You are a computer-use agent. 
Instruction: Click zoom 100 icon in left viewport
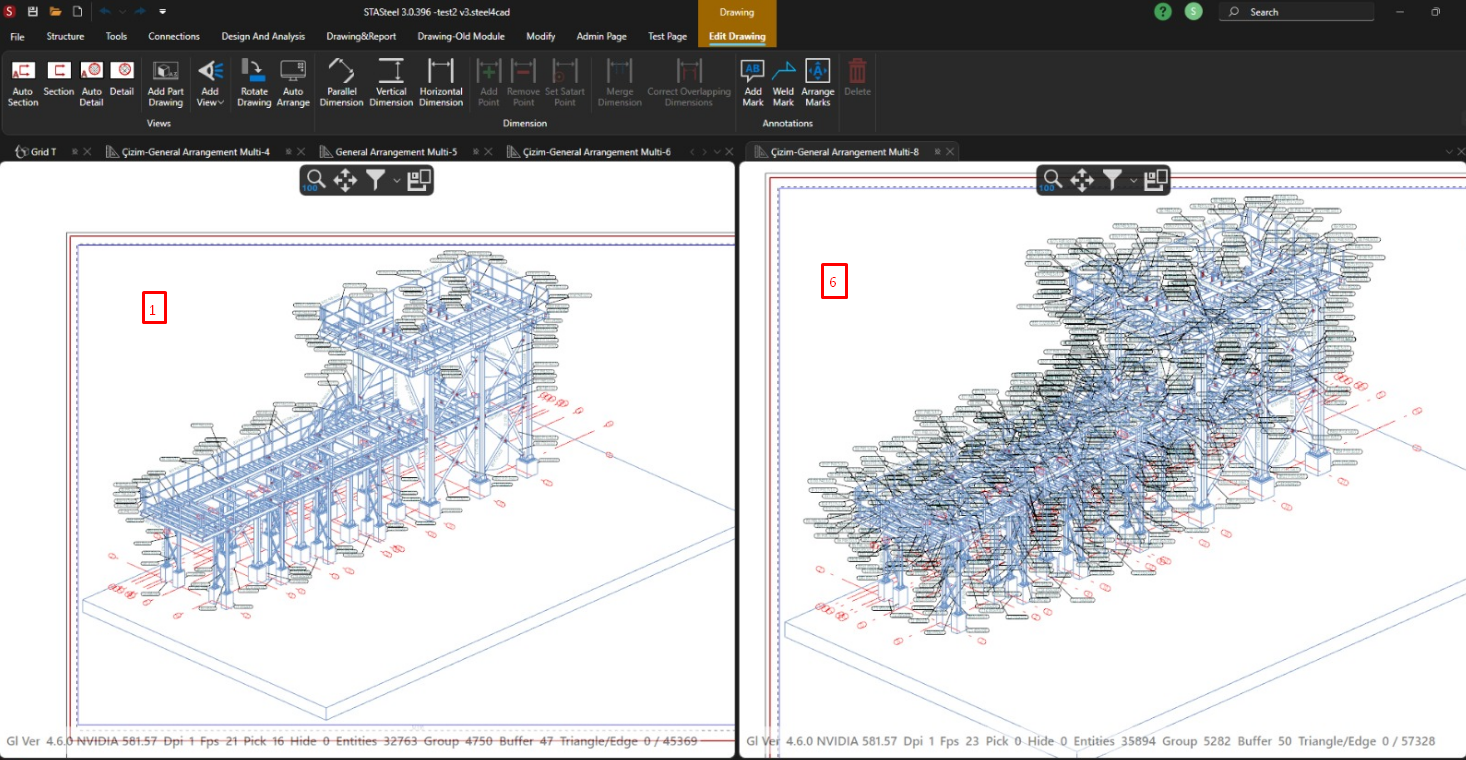point(316,180)
